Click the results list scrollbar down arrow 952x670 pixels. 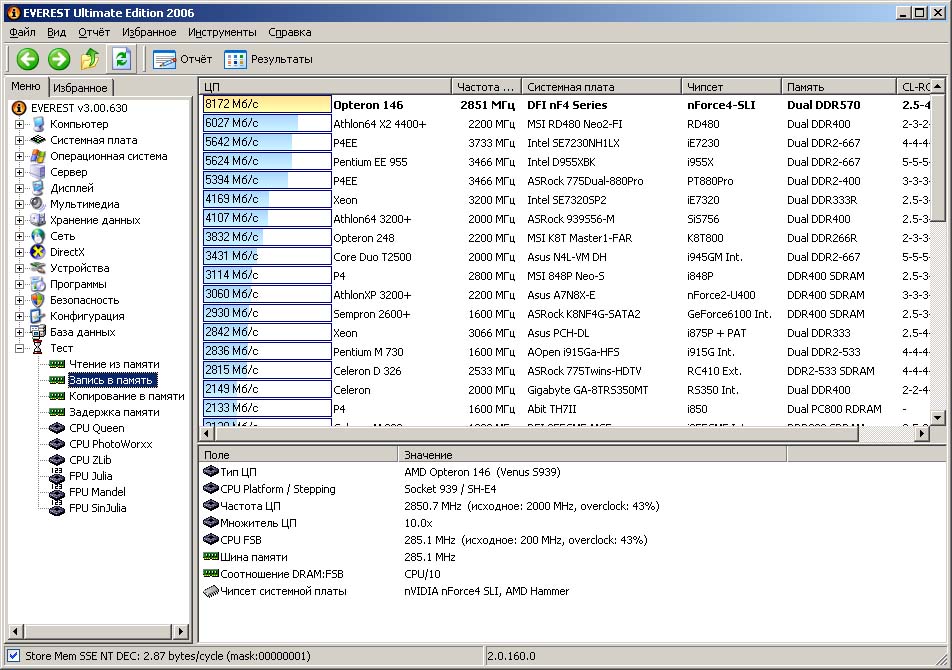937,418
